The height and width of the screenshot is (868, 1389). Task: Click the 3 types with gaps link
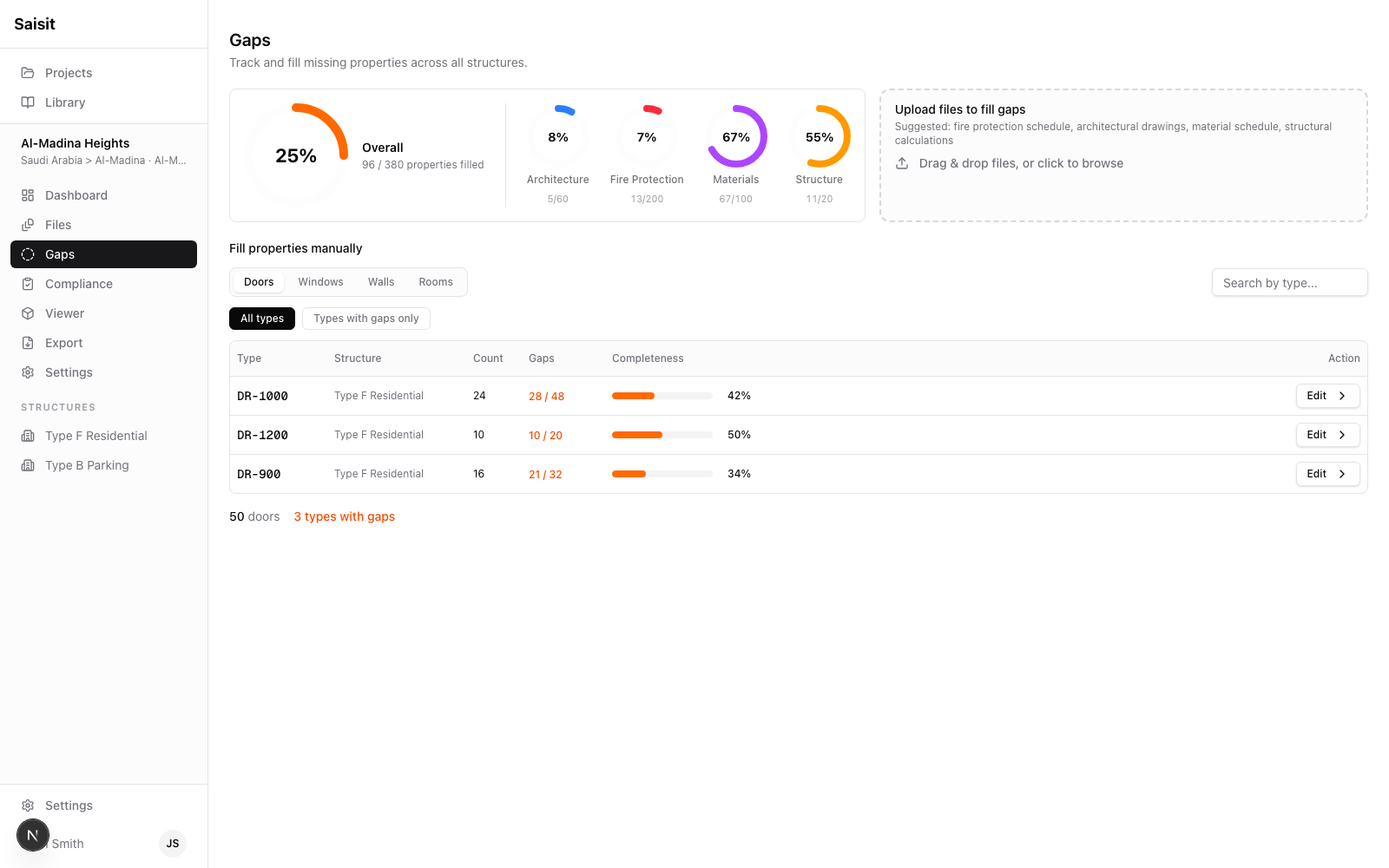coord(344,516)
